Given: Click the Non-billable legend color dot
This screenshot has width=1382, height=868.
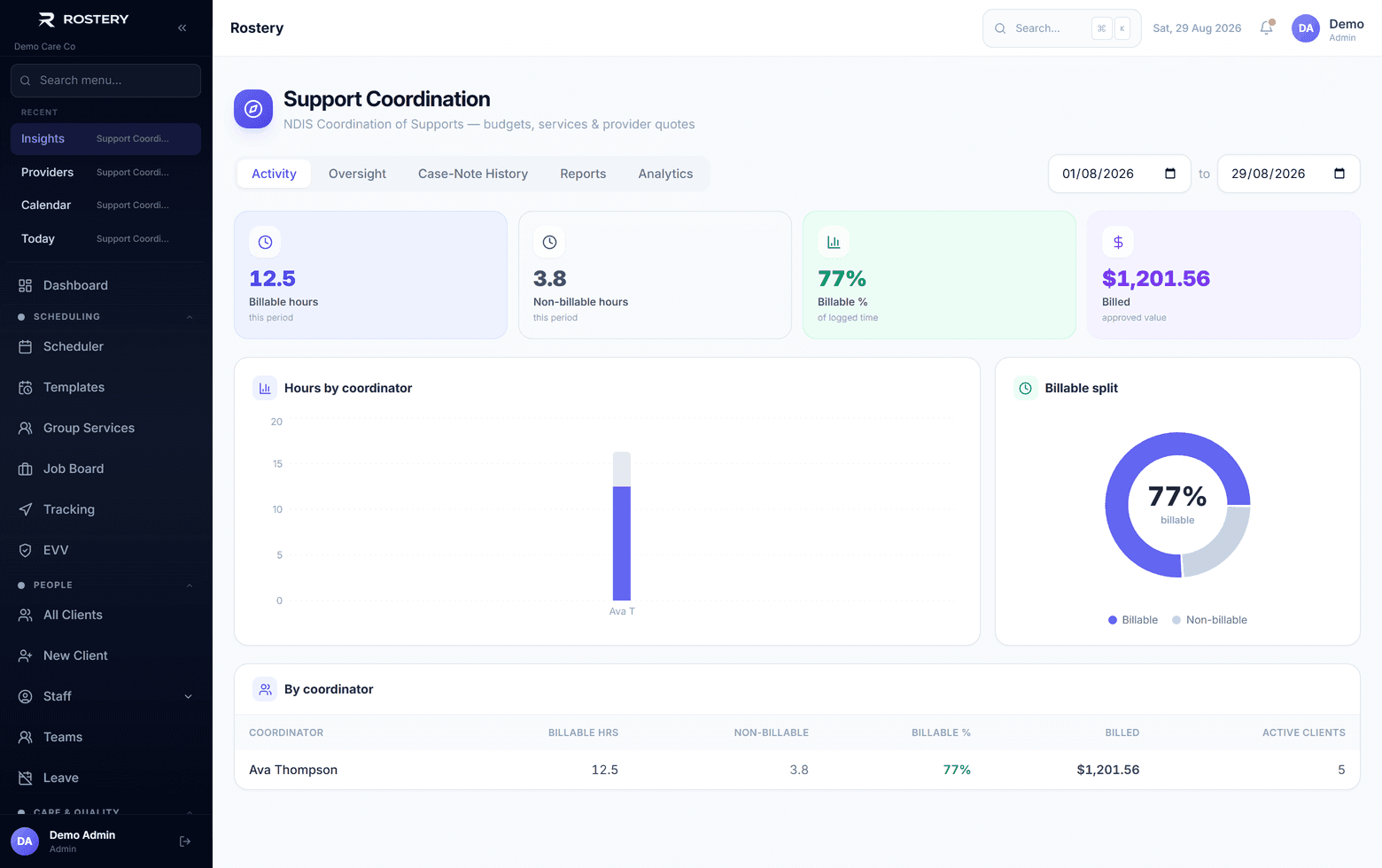Looking at the screenshot, I should point(1176,620).
